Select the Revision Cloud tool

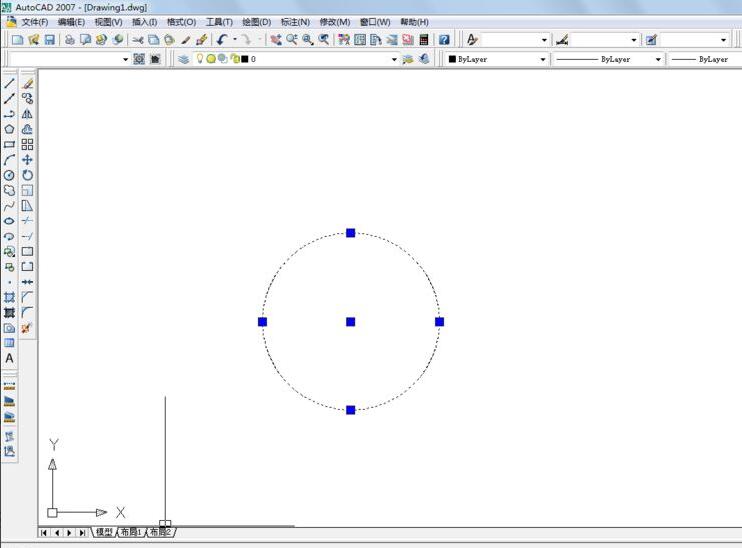point(9,190)
